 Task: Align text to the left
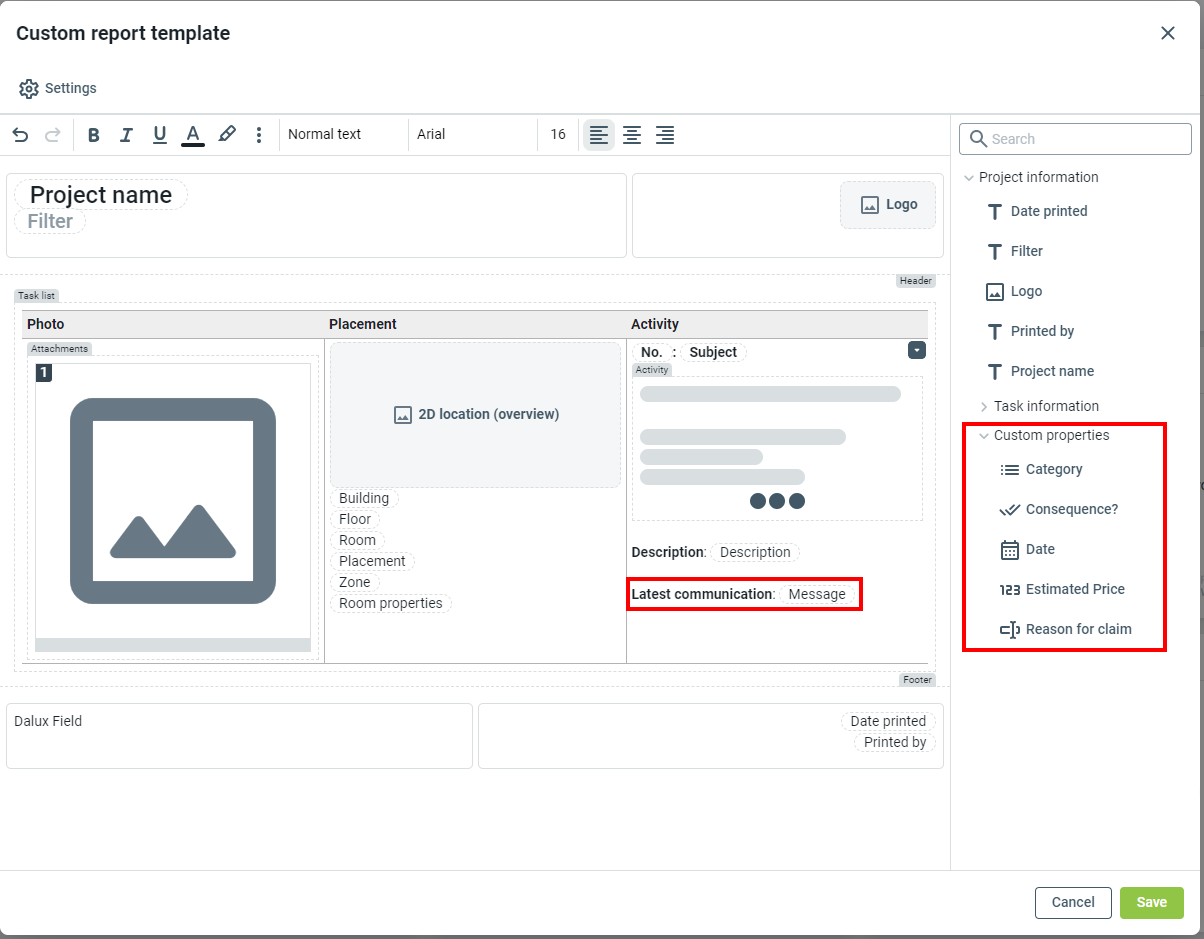pyautogui.click(x=598, y=135)
